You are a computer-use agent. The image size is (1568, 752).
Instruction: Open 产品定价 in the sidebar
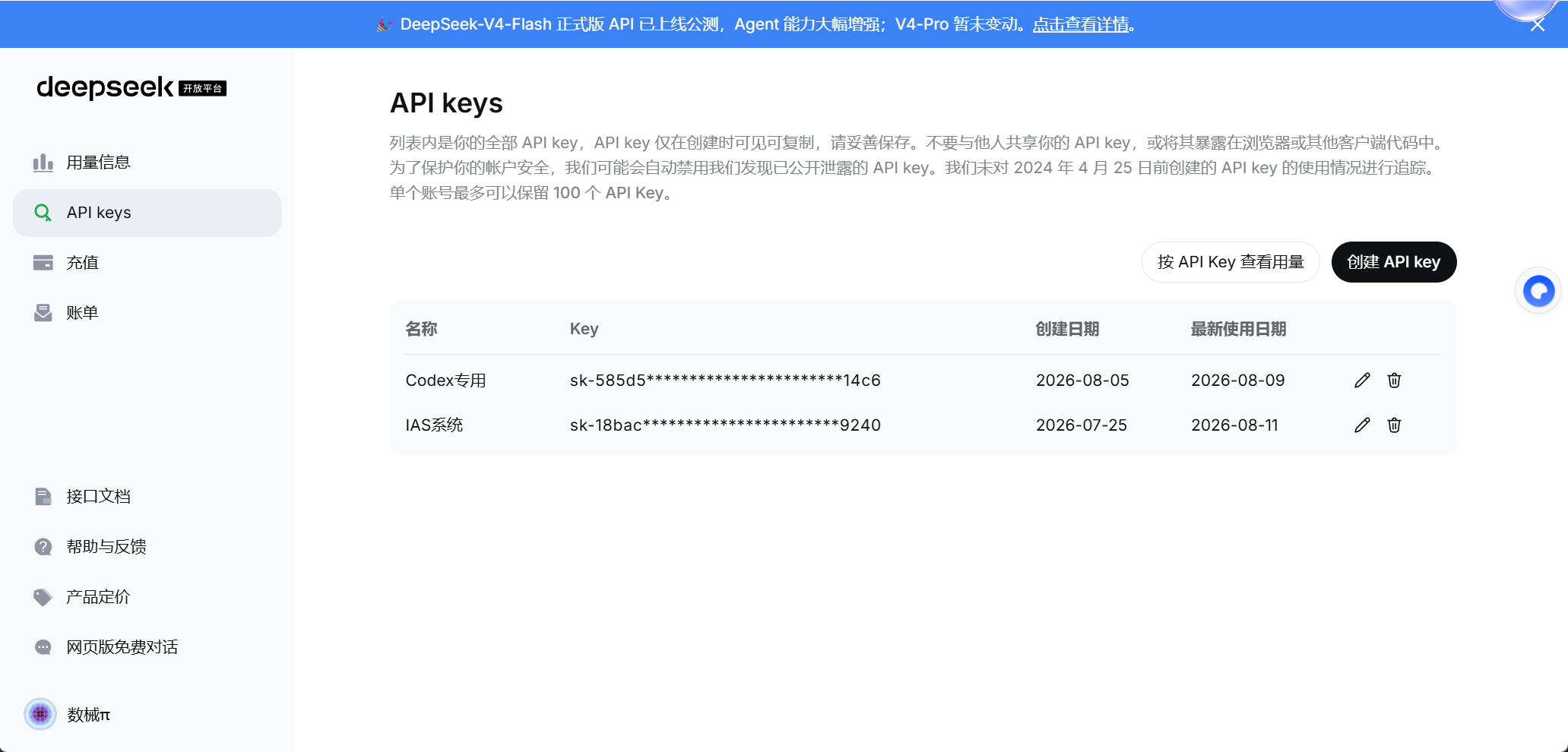tap(147, 597)
